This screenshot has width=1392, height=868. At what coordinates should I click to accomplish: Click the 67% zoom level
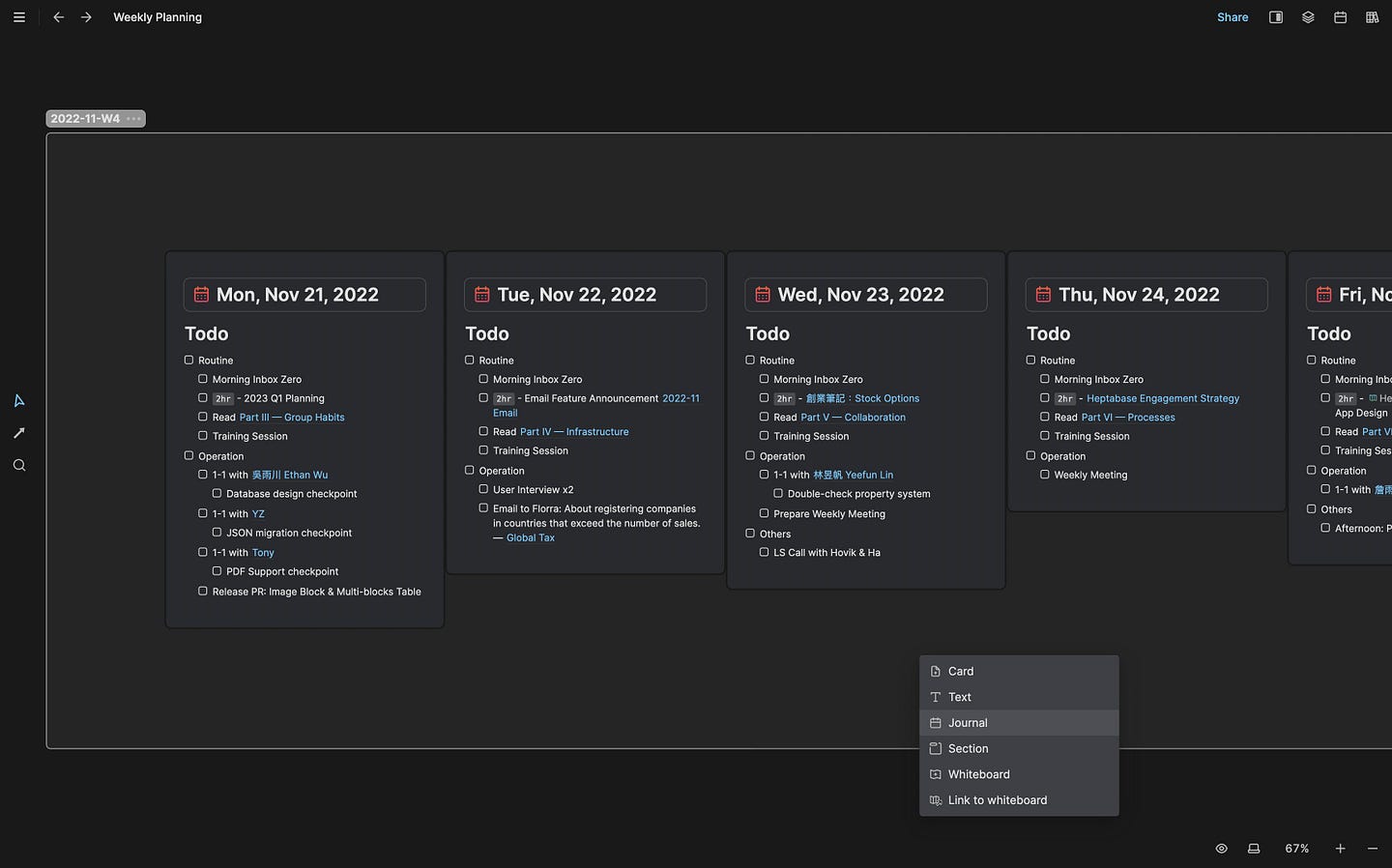click(x=1297, y=849)
